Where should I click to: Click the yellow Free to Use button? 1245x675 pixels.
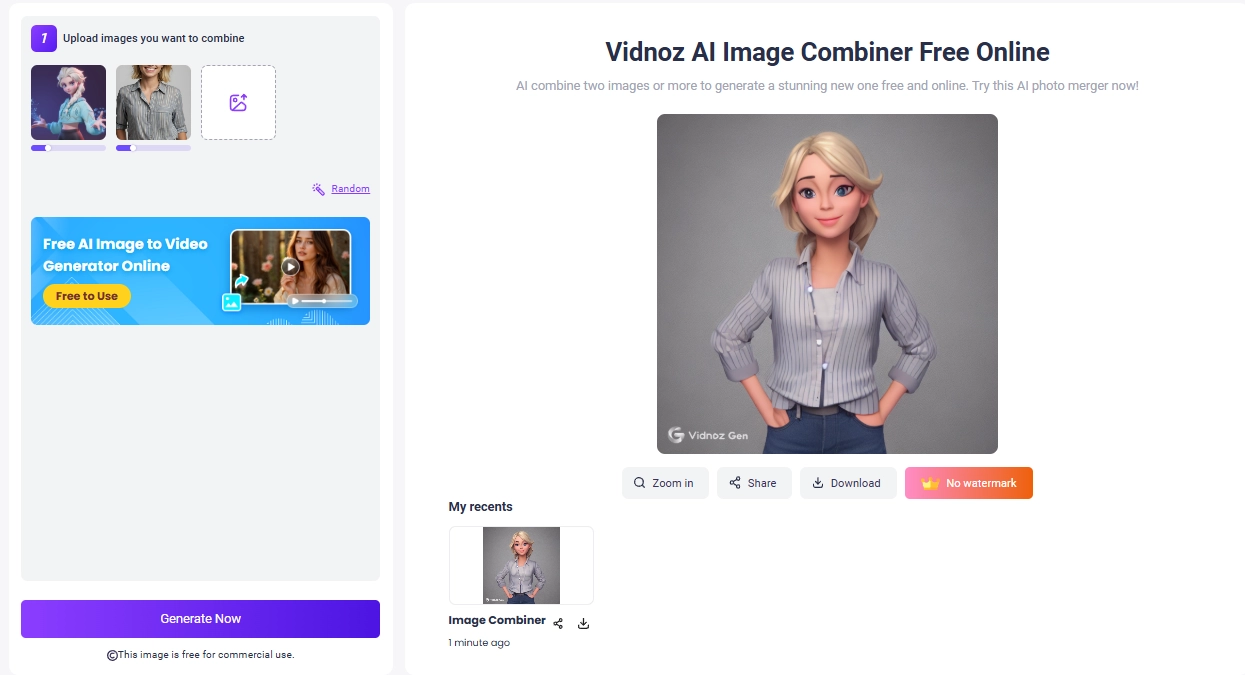point(87,296)
